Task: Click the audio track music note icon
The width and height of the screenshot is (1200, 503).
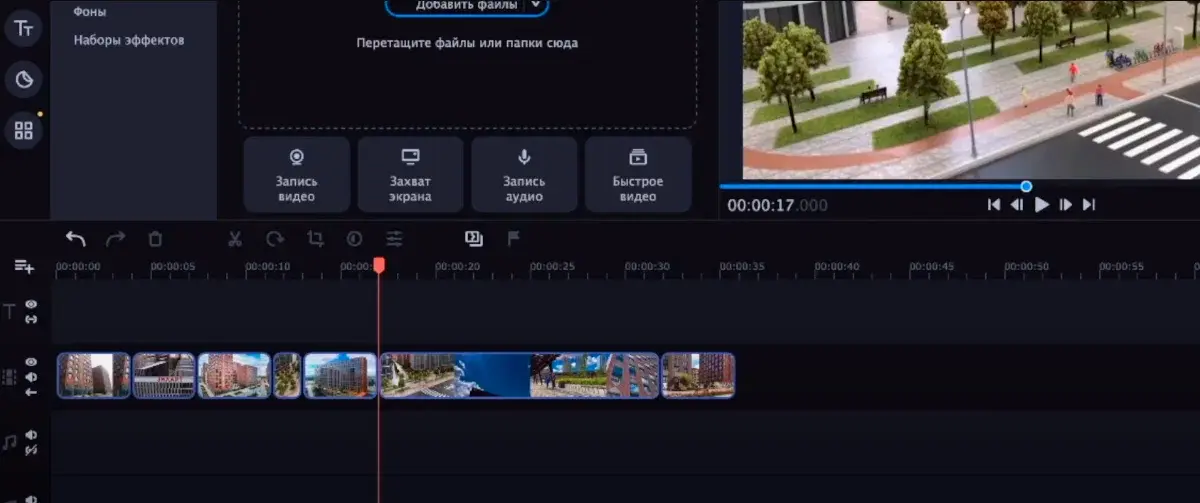Action: pos(10,441)
